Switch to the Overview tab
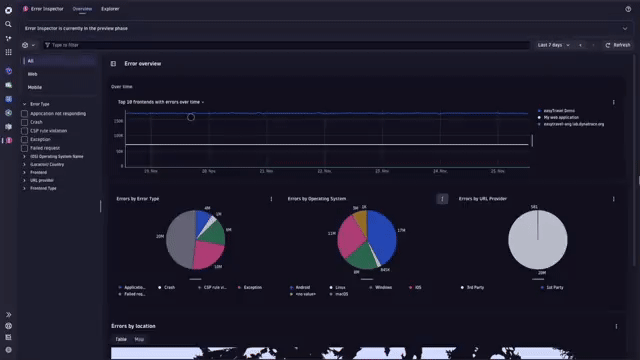The width and height of the screenshot is (640, 360). pos(82,9)
